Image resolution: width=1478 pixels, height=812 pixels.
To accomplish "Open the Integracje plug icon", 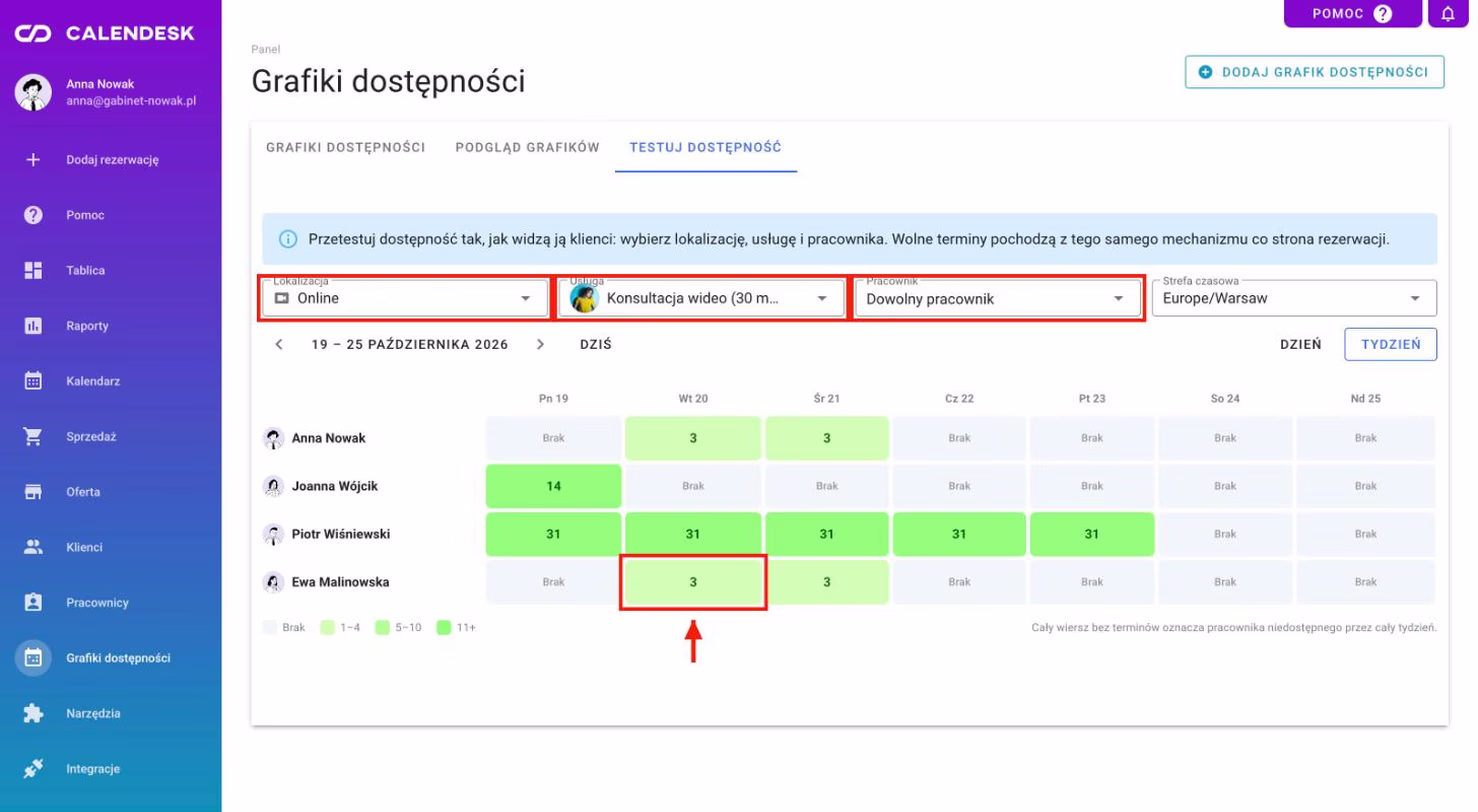I will tap(33, 769).
